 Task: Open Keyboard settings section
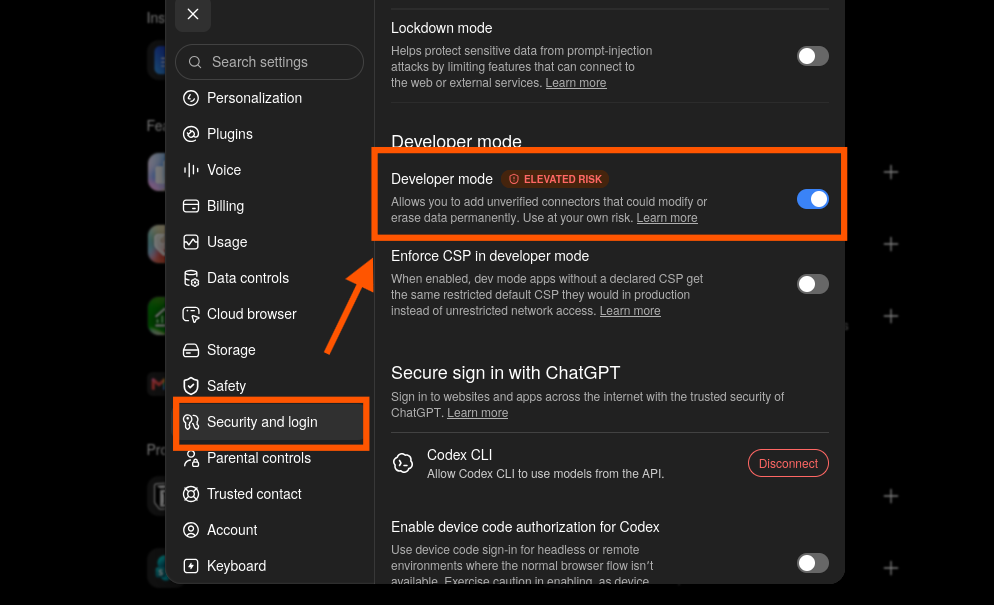(269, 566)
